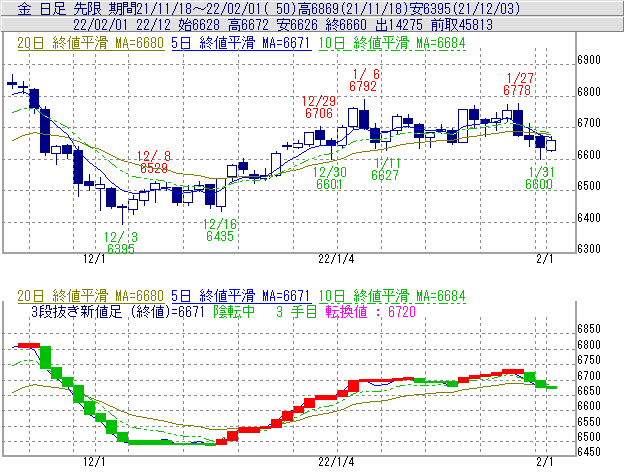Click the 1/6 6792 peak annotation

coord(363,80)
